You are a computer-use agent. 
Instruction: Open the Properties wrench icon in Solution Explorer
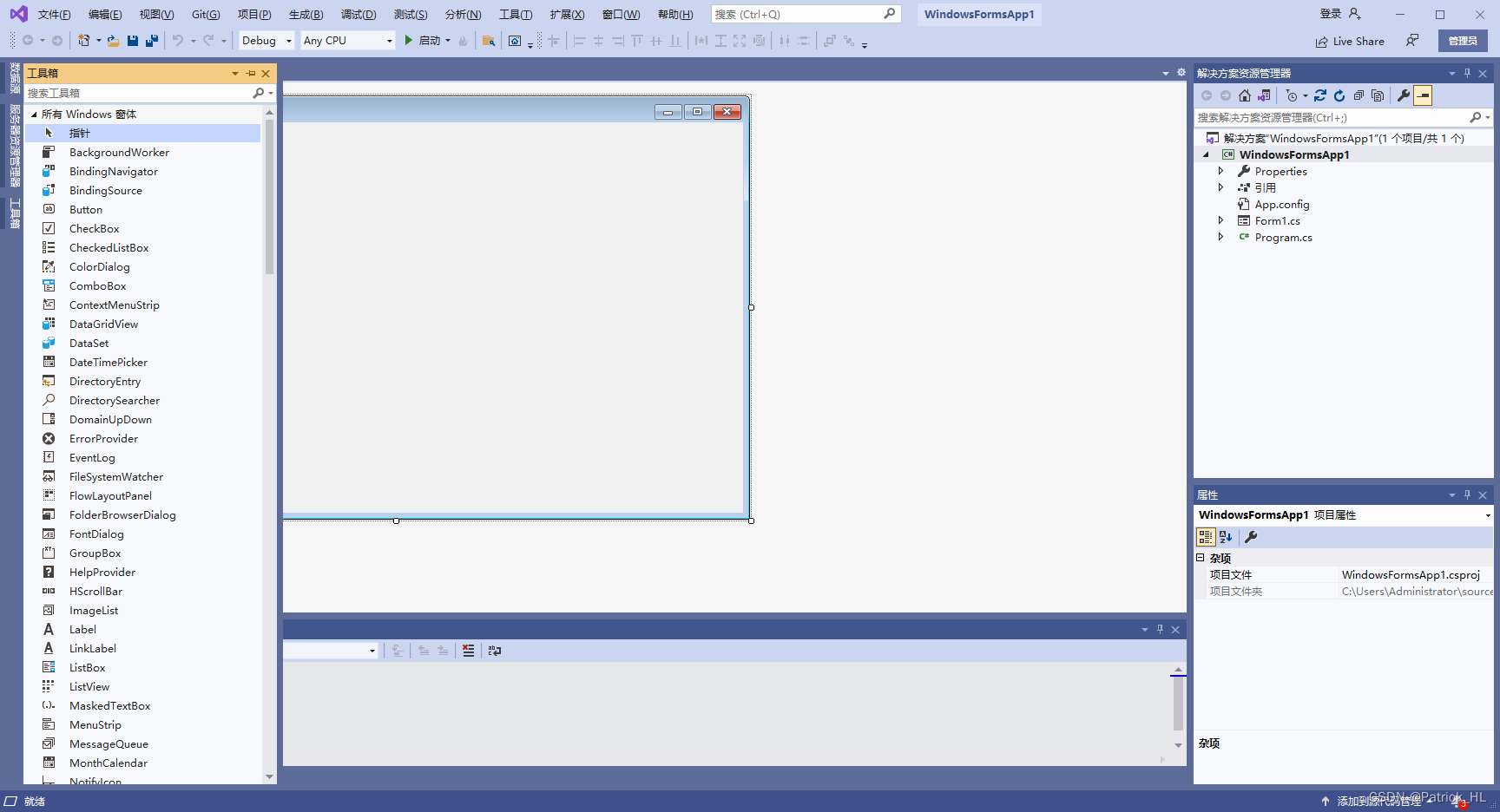click(1403, 95)
